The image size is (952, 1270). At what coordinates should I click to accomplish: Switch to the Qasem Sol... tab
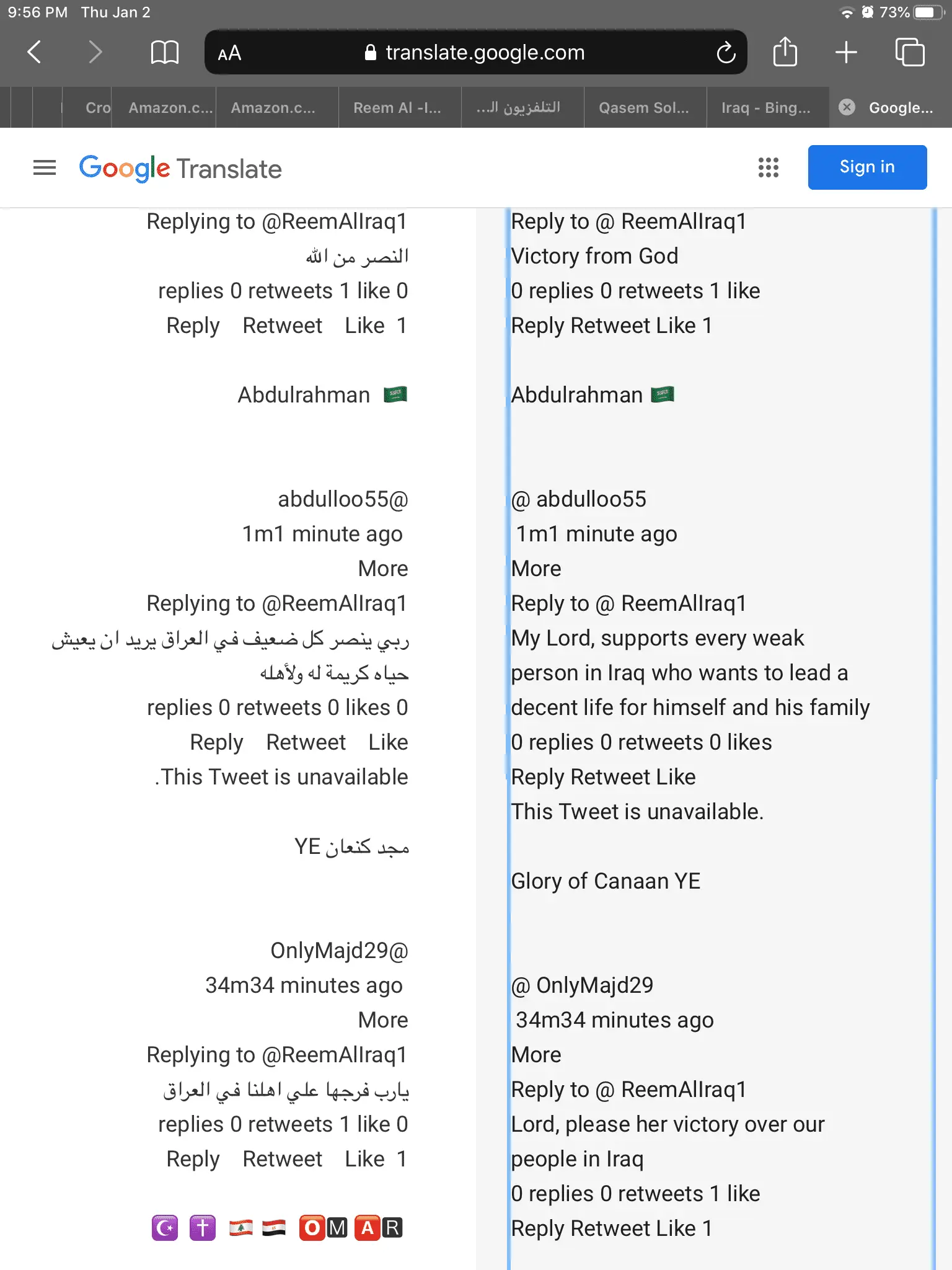click(x=644, y=108)
